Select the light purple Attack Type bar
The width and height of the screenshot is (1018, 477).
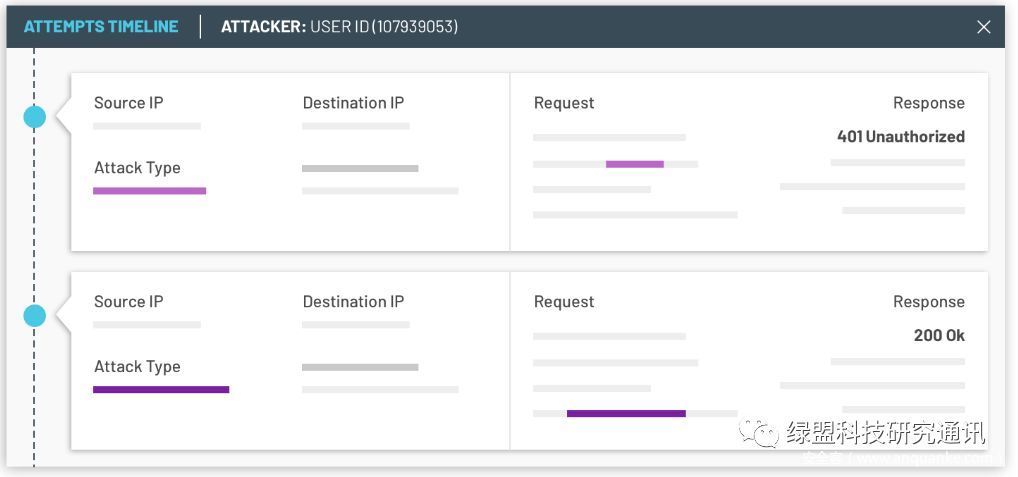coord(149,191)
